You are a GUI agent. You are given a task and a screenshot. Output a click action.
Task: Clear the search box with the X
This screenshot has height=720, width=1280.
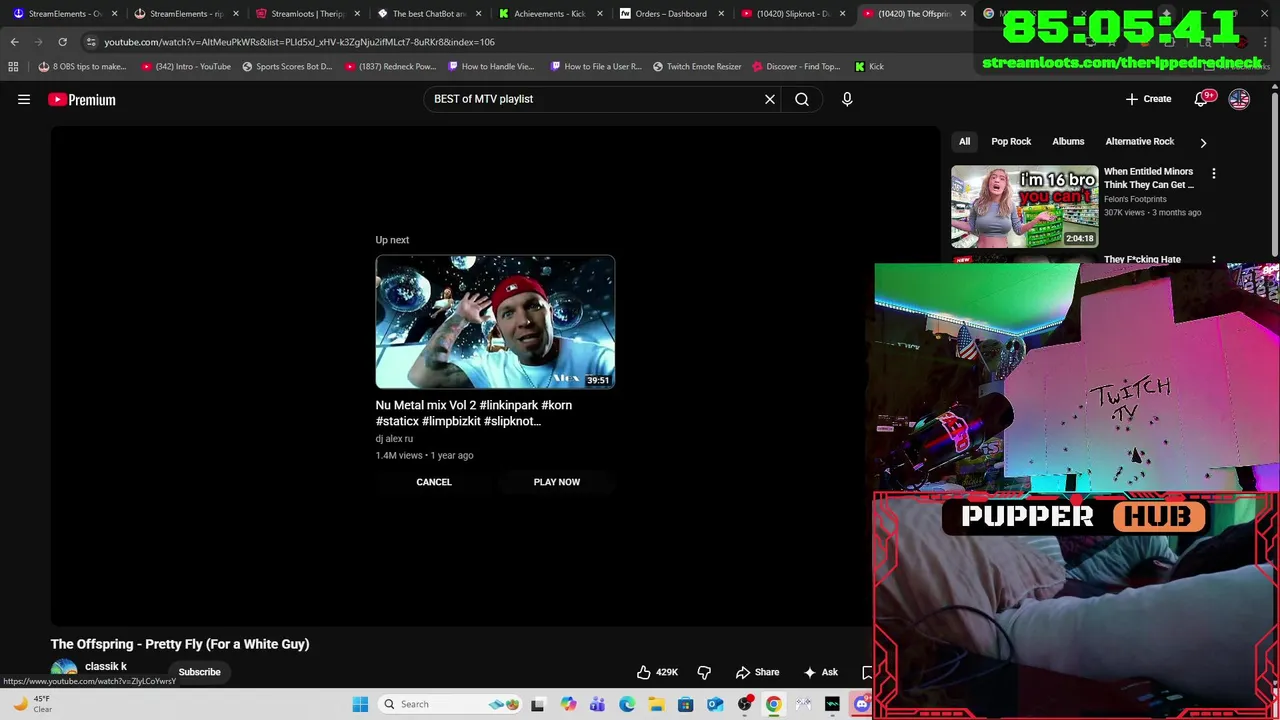point(770,99)
